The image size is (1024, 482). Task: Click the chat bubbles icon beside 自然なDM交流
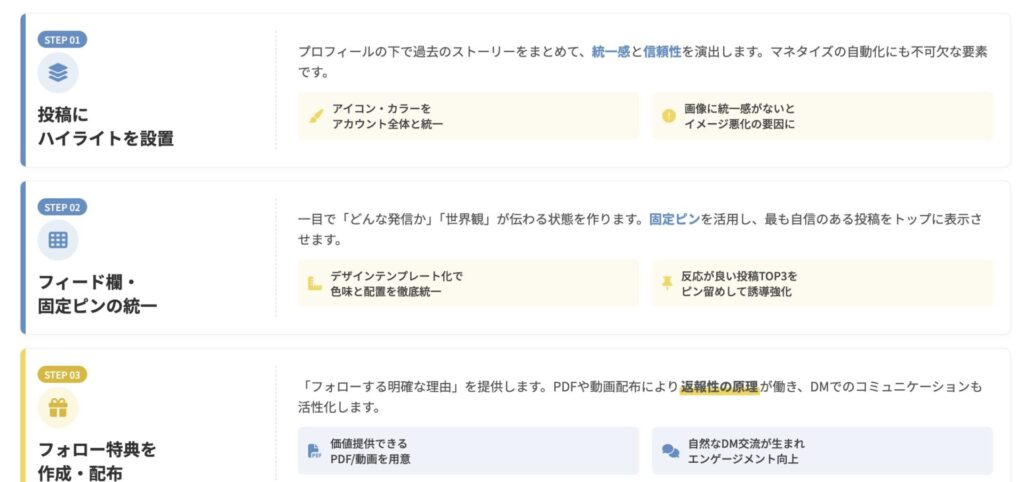click(x=670, y=451)
